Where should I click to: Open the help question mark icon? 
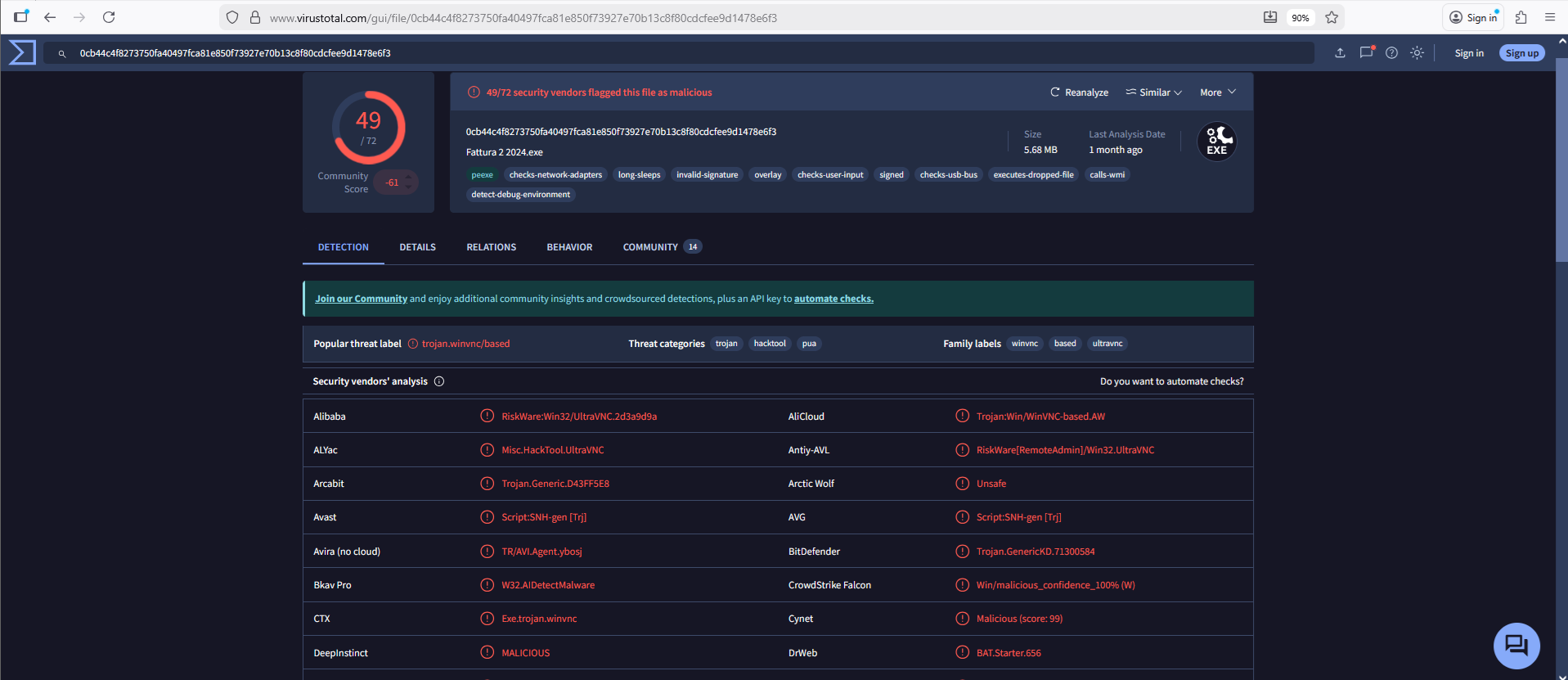click(x=1391, y=53)
